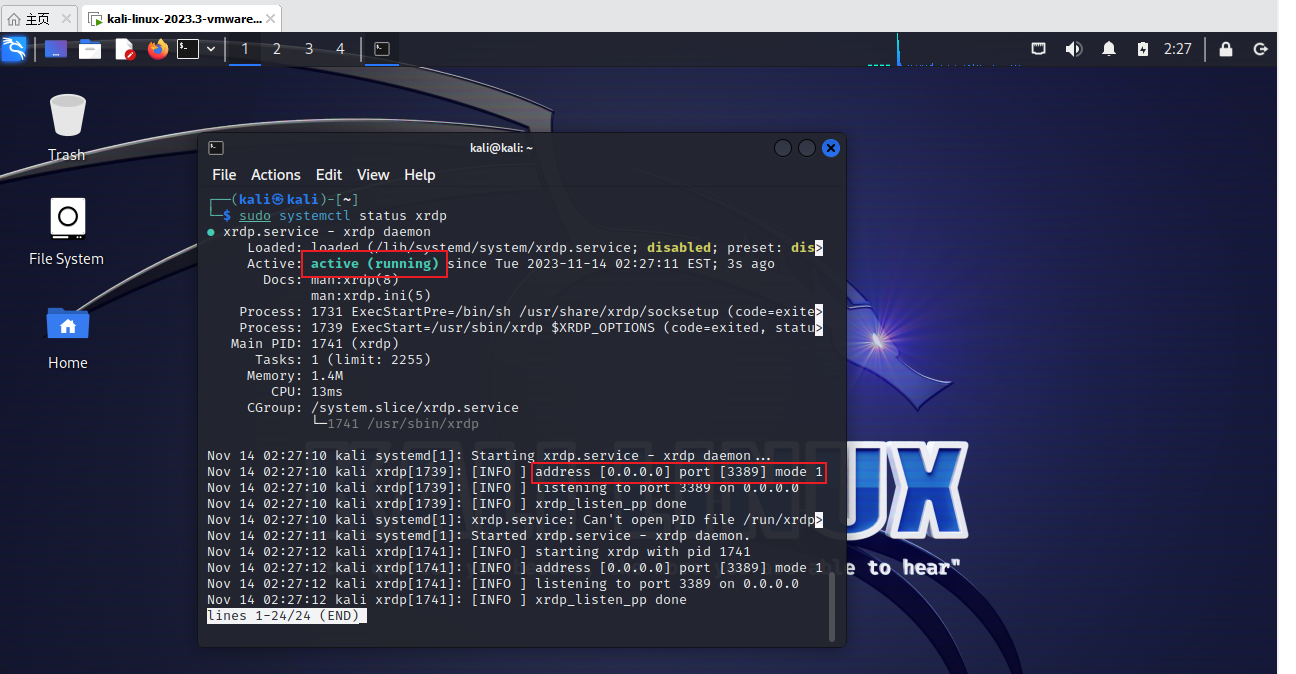Maximize the kali@kali terminal window
The width and height of the screenshot is (1296, 674).
tap(807, 148)
